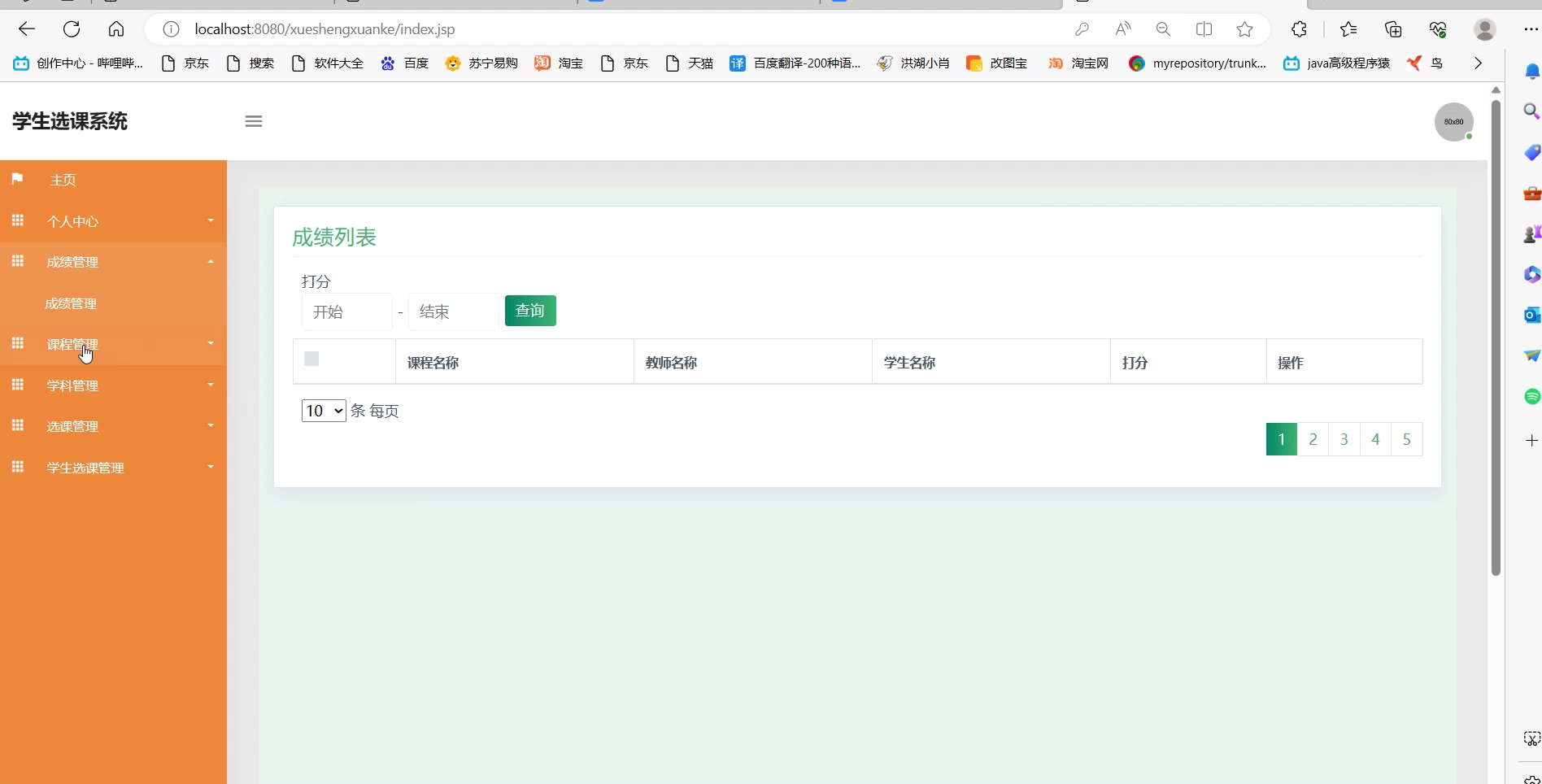Screen dimensions: 1542x784
Task: Add a sidebar app with plus icon
Action: (x=1532, y=440)
